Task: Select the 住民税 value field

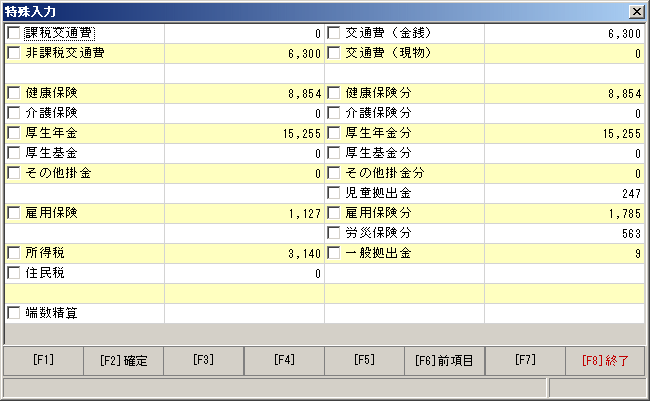Action: (244, 273)
